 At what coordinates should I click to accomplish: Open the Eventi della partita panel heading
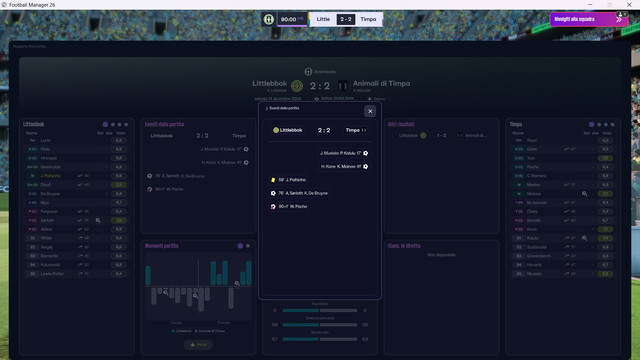click(164, 124)
